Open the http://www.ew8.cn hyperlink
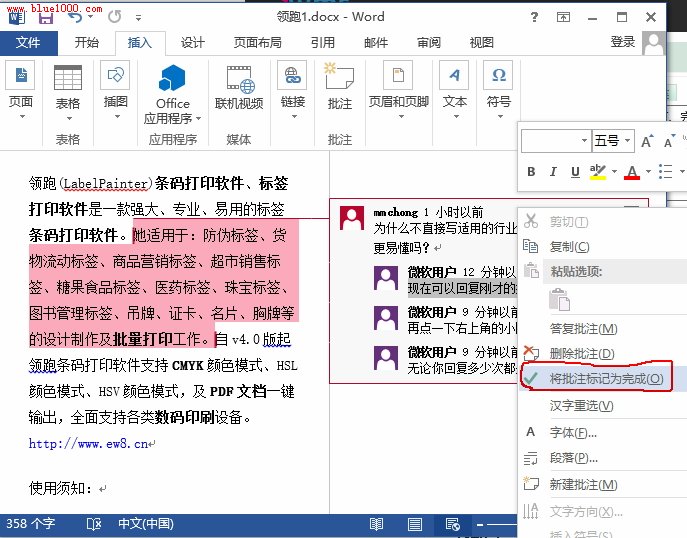Screen dimensions: 687x538 (x=88, y=443)
